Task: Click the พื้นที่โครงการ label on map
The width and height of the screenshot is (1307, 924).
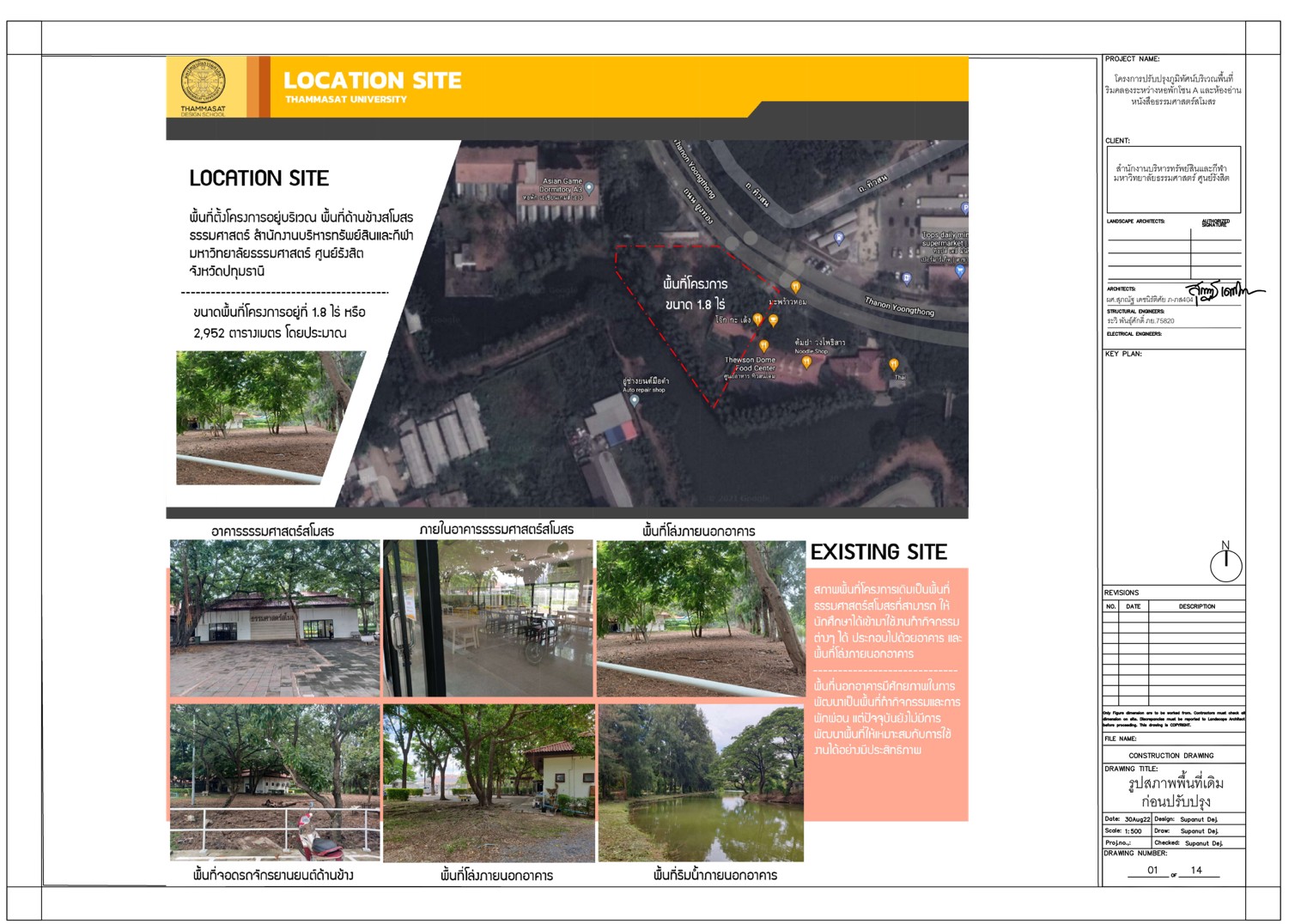Action: pyautogui.click(x=696, y=283)
